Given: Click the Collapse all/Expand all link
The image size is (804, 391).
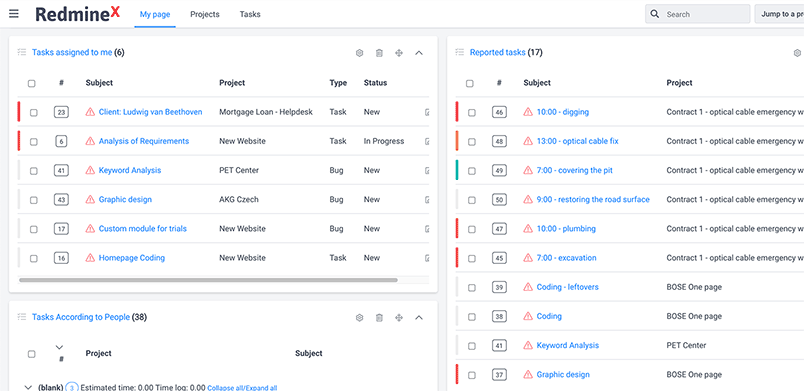Looking at the screenshot, I should (x=242, y=388).
